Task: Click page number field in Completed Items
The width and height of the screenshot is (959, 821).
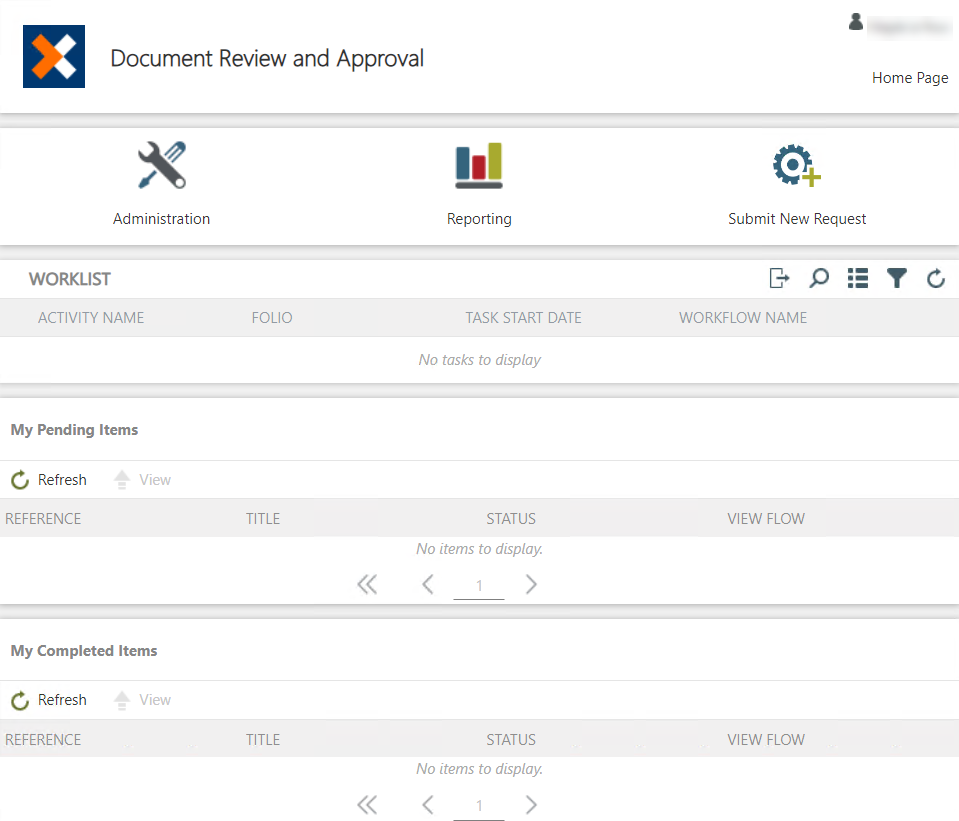Action: pos(479,806)
